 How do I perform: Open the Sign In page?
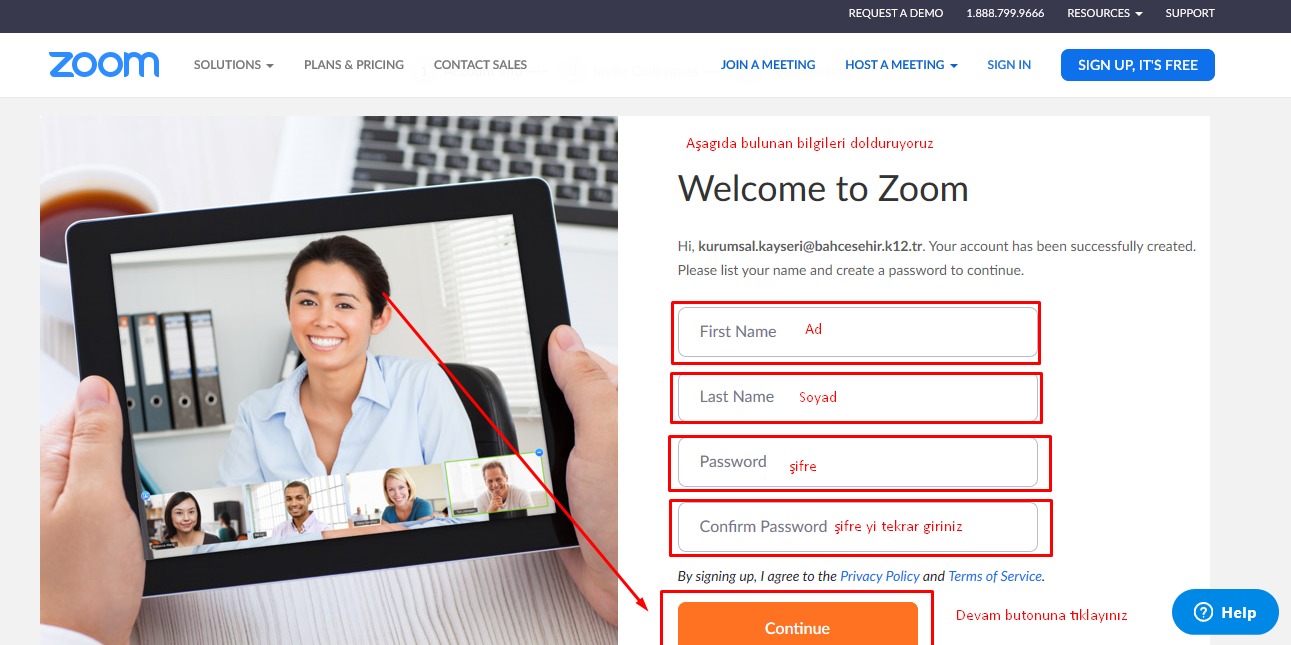1009,65
